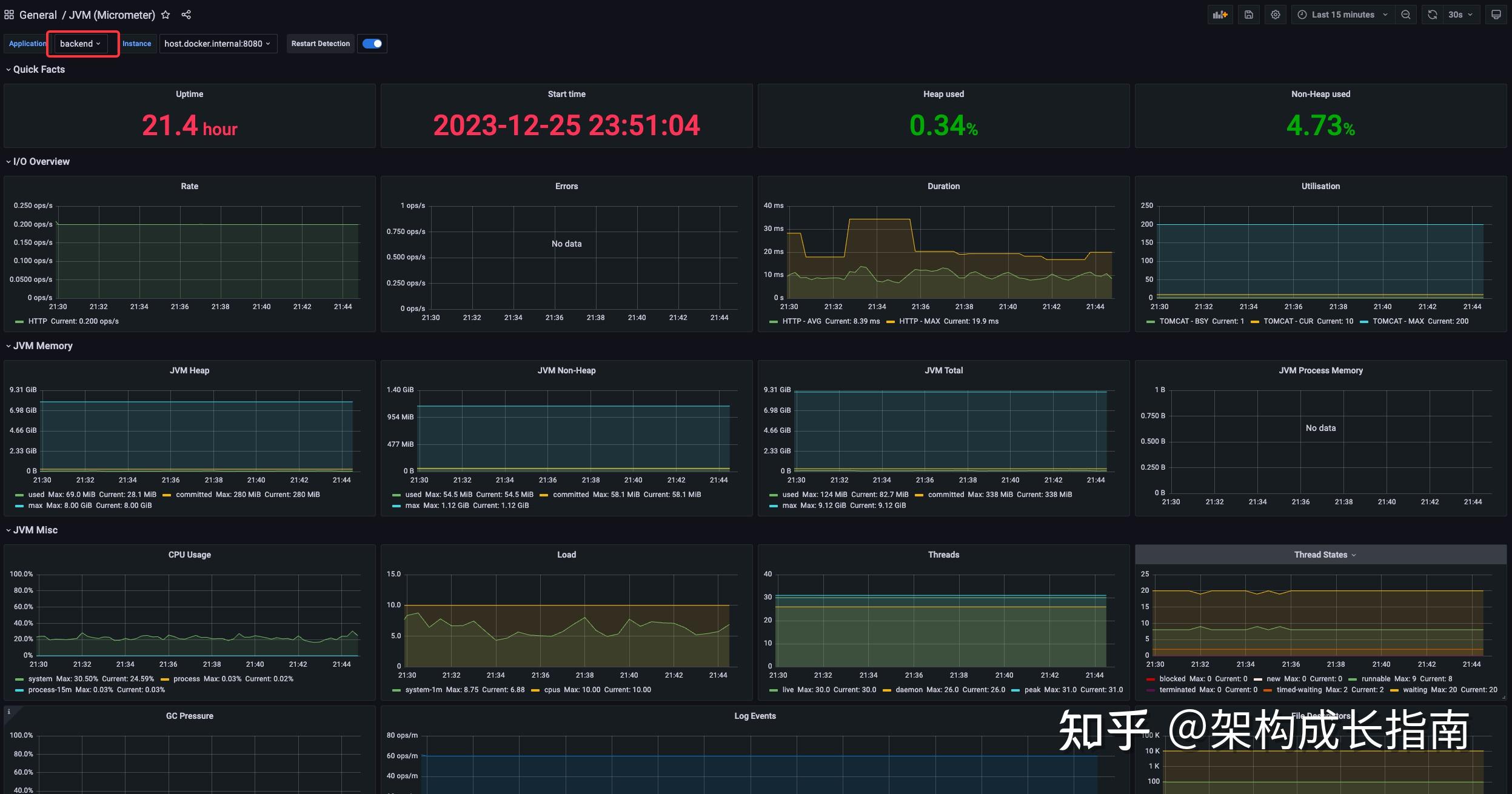The height and width of the screenshot is (794, 1512).
Task: Open dashboard settings with the gear icon
Action: 1275,15
